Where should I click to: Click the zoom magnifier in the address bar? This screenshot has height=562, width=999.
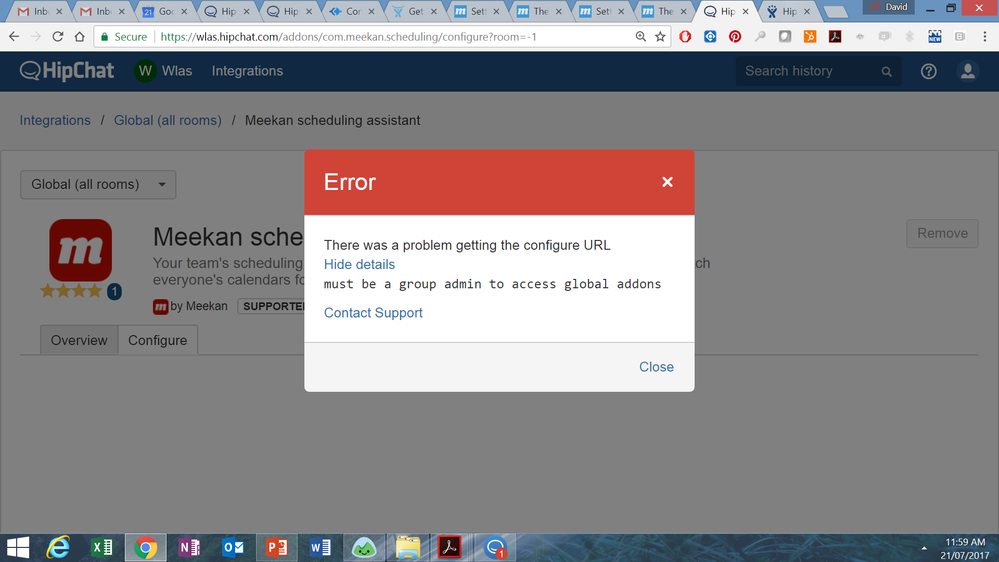tap(640, 37)
